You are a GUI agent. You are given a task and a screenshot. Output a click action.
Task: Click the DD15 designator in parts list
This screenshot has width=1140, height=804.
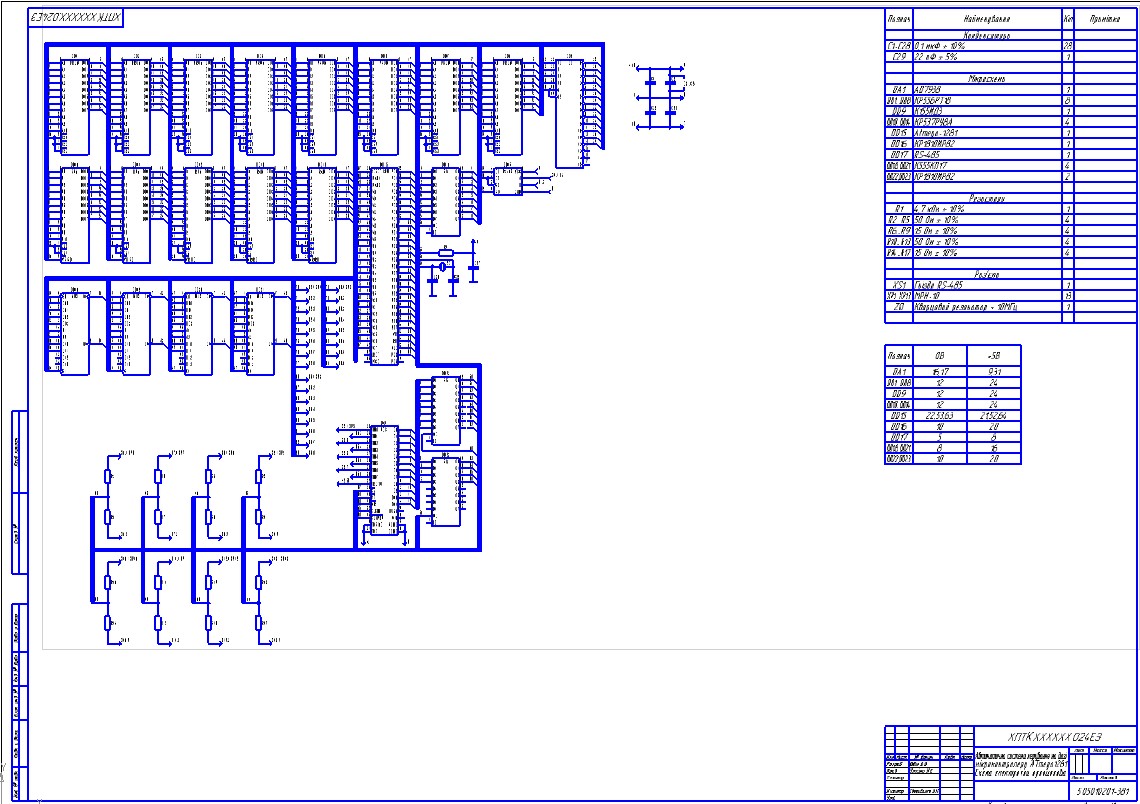click(x=899, y=133)
